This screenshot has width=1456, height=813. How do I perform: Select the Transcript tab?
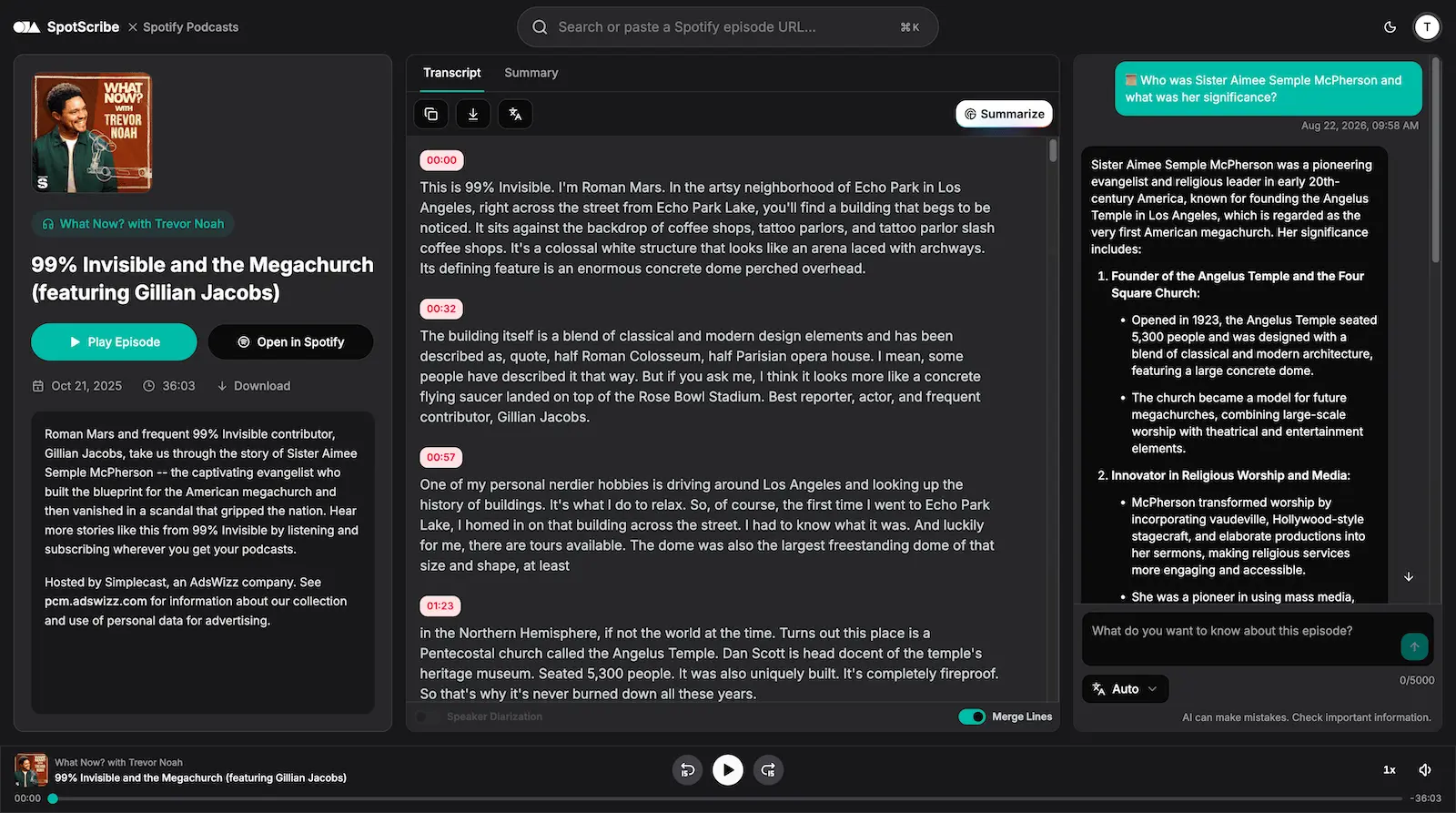(x=452, y=73)
